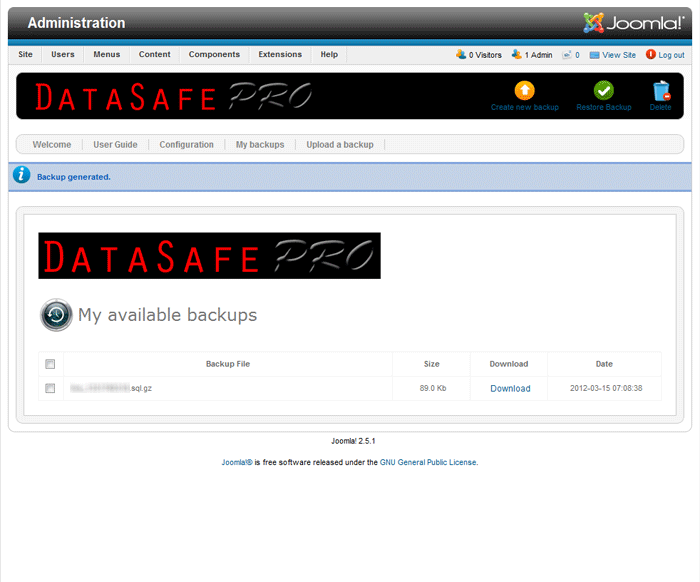
Task: Click the clock icon next to My available backups
Action: (x=56, y=315)
